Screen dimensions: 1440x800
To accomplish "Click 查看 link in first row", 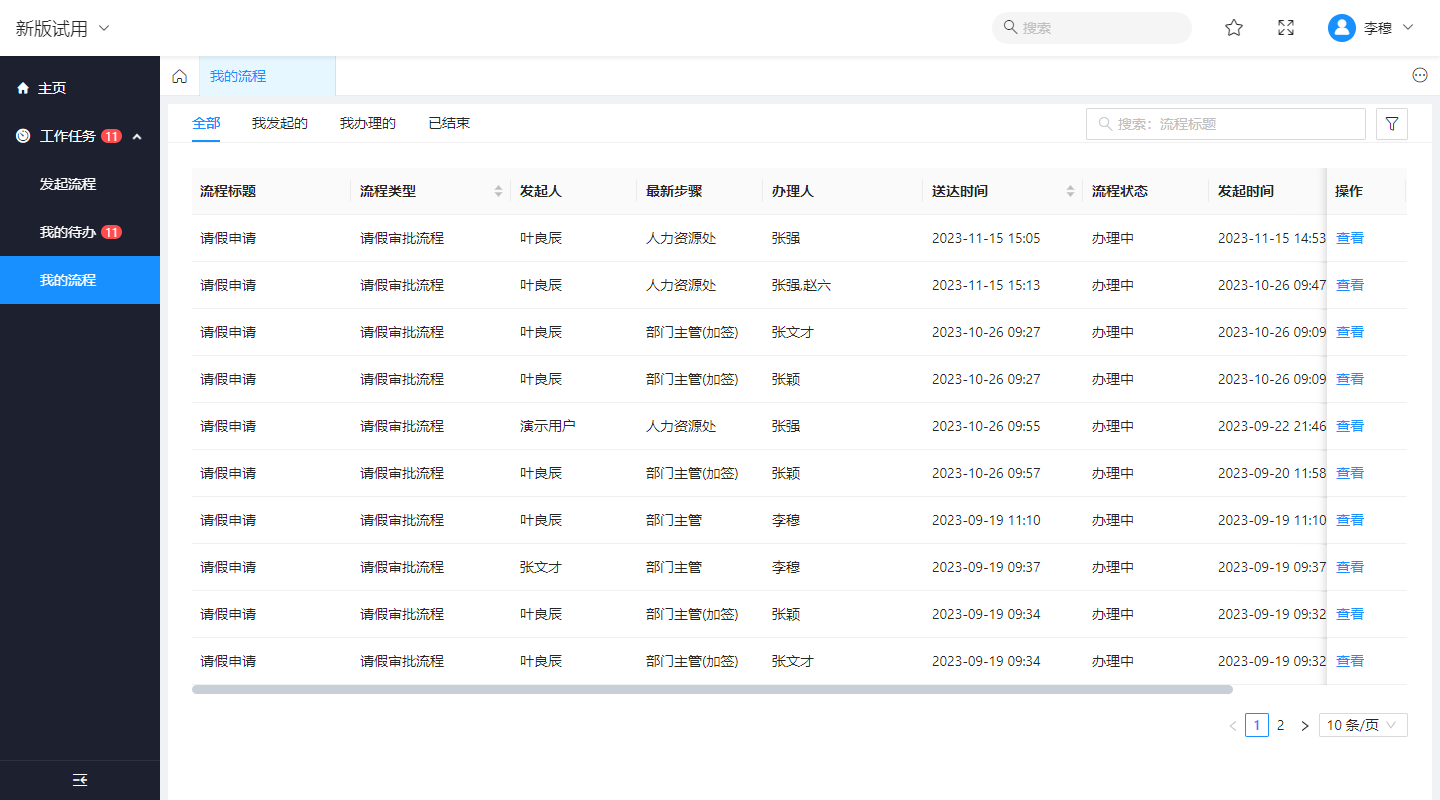I will click(x=1349, y=238).
